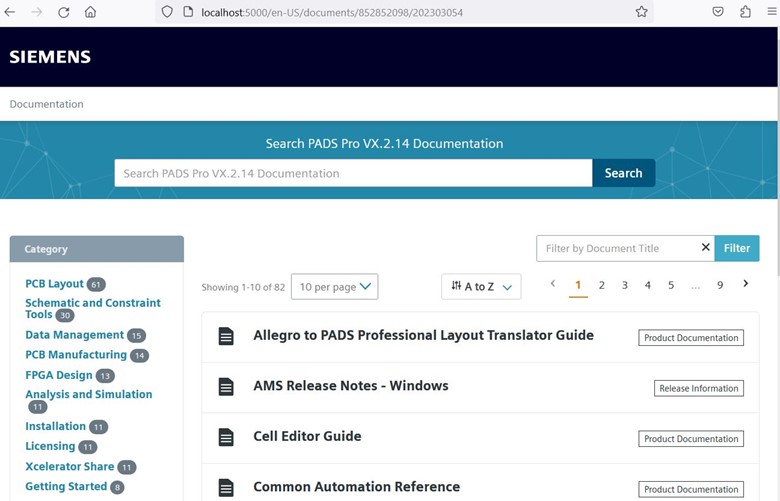The width and height of the screenshot is (780, 501).
Task: Open the browser extensions icon
Action: 745,11
